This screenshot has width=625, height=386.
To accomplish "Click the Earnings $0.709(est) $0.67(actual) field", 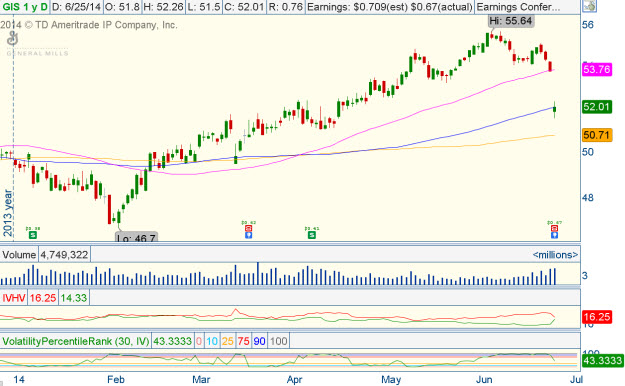I will (x=389, y=7).
